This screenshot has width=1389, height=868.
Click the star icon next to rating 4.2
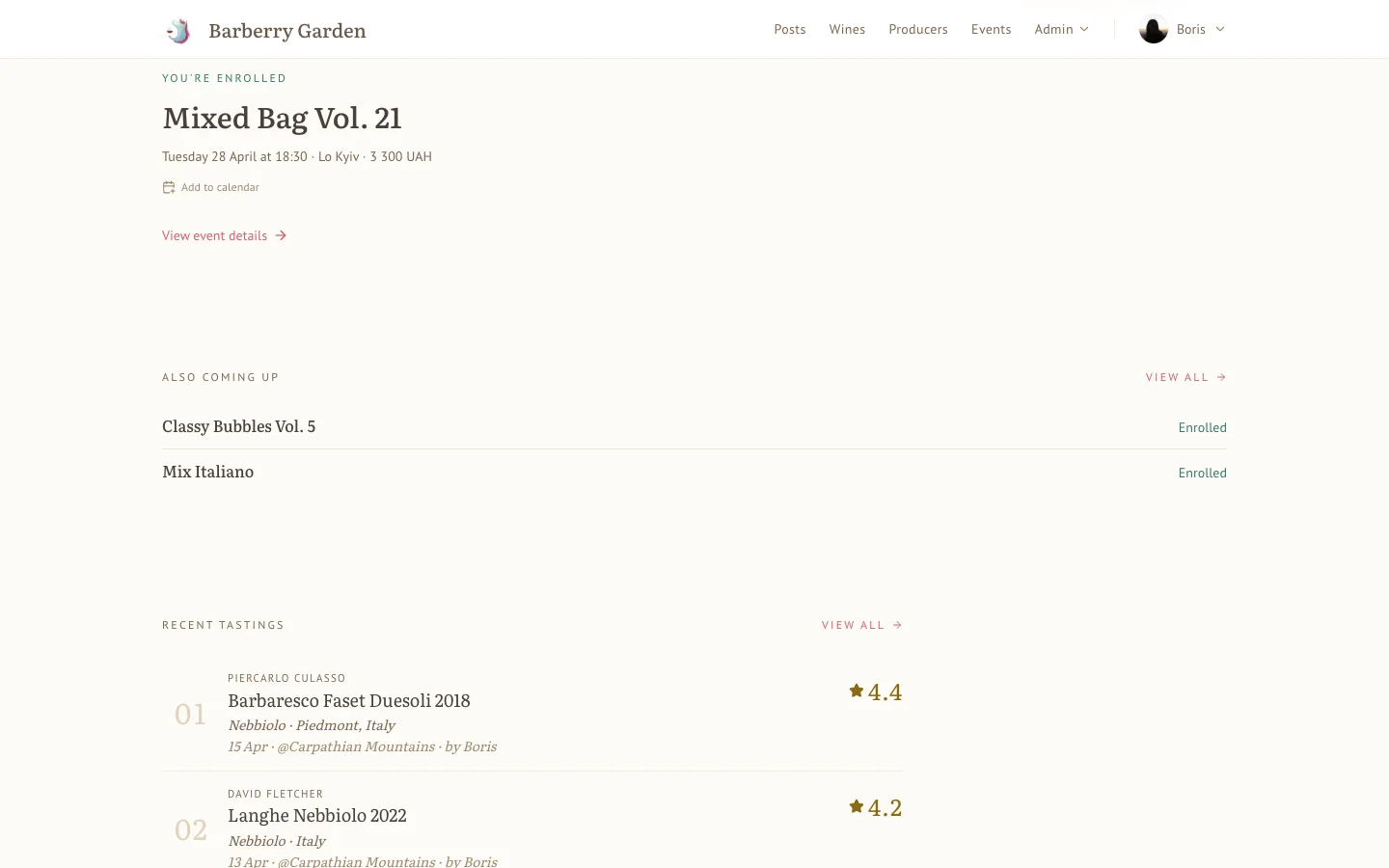click(856, 805)
